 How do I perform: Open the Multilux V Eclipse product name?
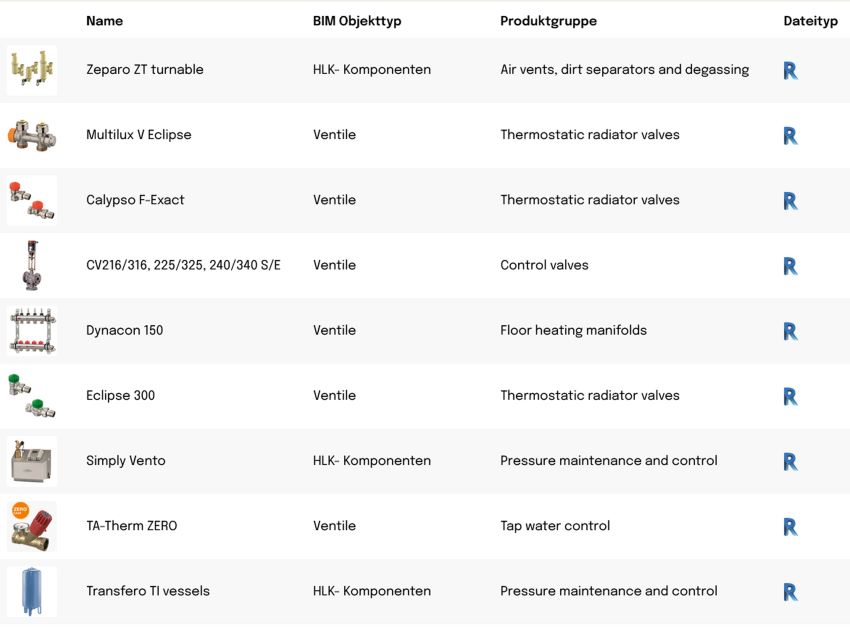139,134
